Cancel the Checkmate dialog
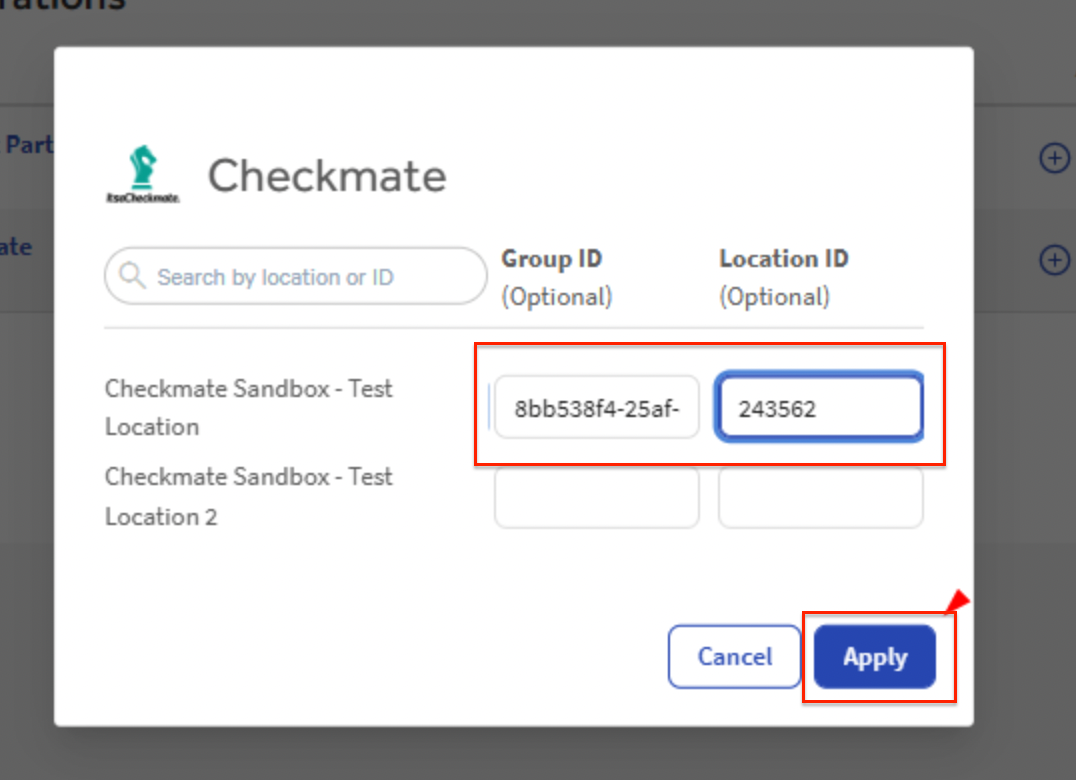This screenshot has width=1076, height=780. coord(734,657)
